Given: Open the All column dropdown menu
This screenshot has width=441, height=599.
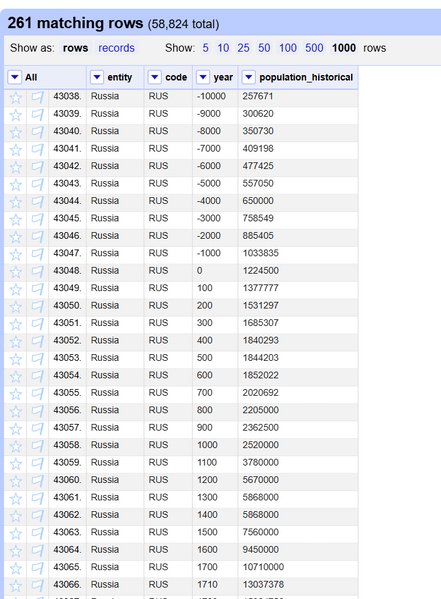Looking at the screenshot, I should [15, 77].
